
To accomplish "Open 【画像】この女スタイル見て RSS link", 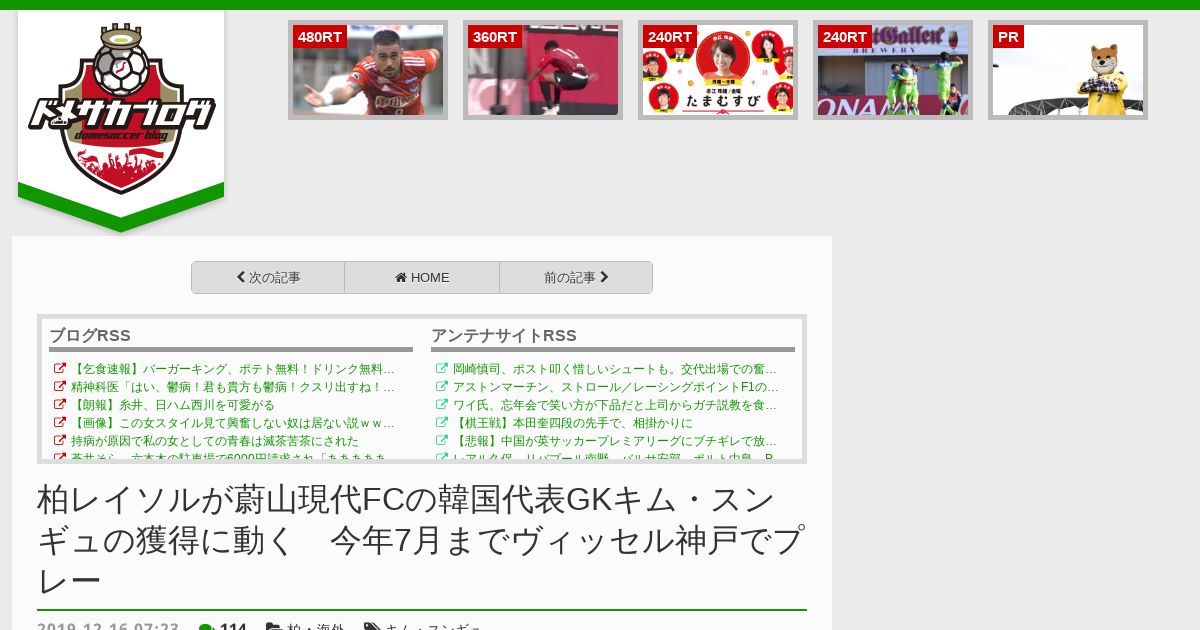I will click(233, 423).
